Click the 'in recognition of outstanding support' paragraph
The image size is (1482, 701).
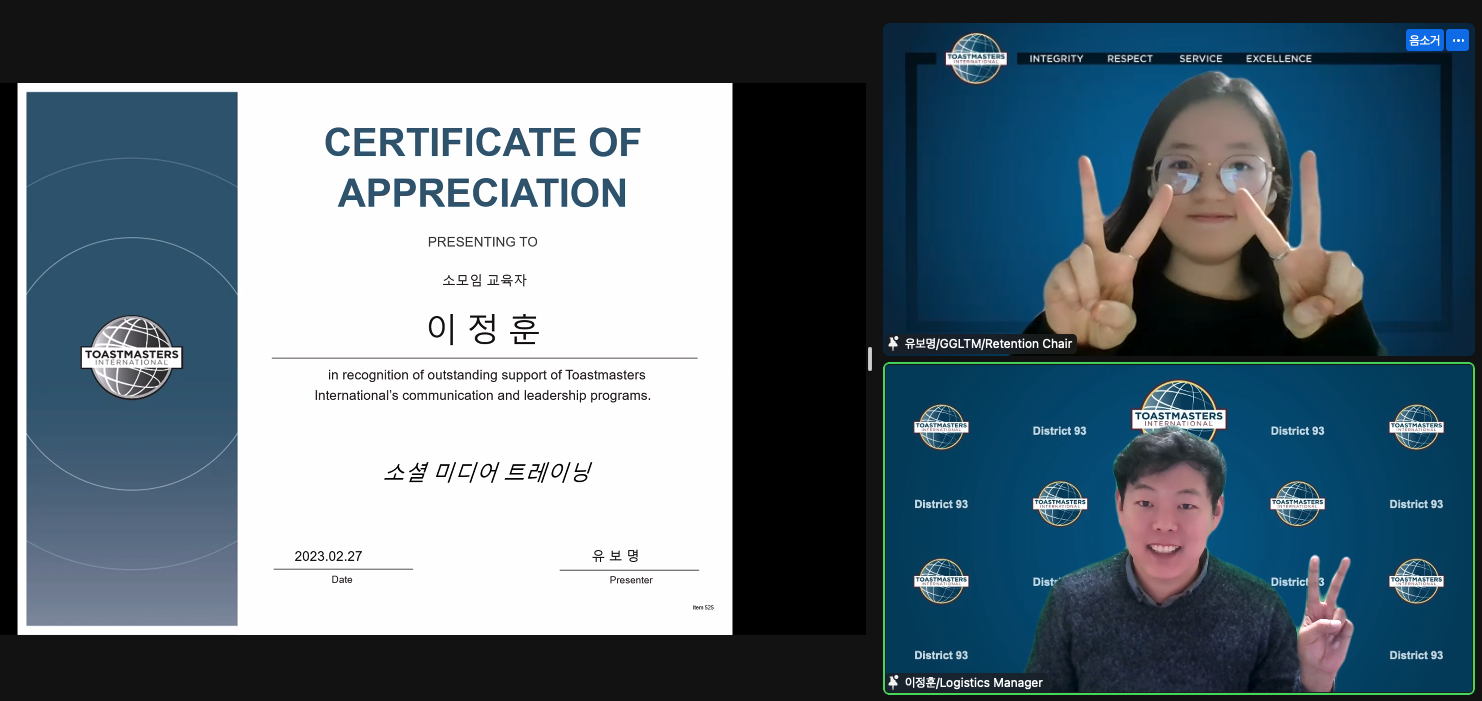(483, 385)
